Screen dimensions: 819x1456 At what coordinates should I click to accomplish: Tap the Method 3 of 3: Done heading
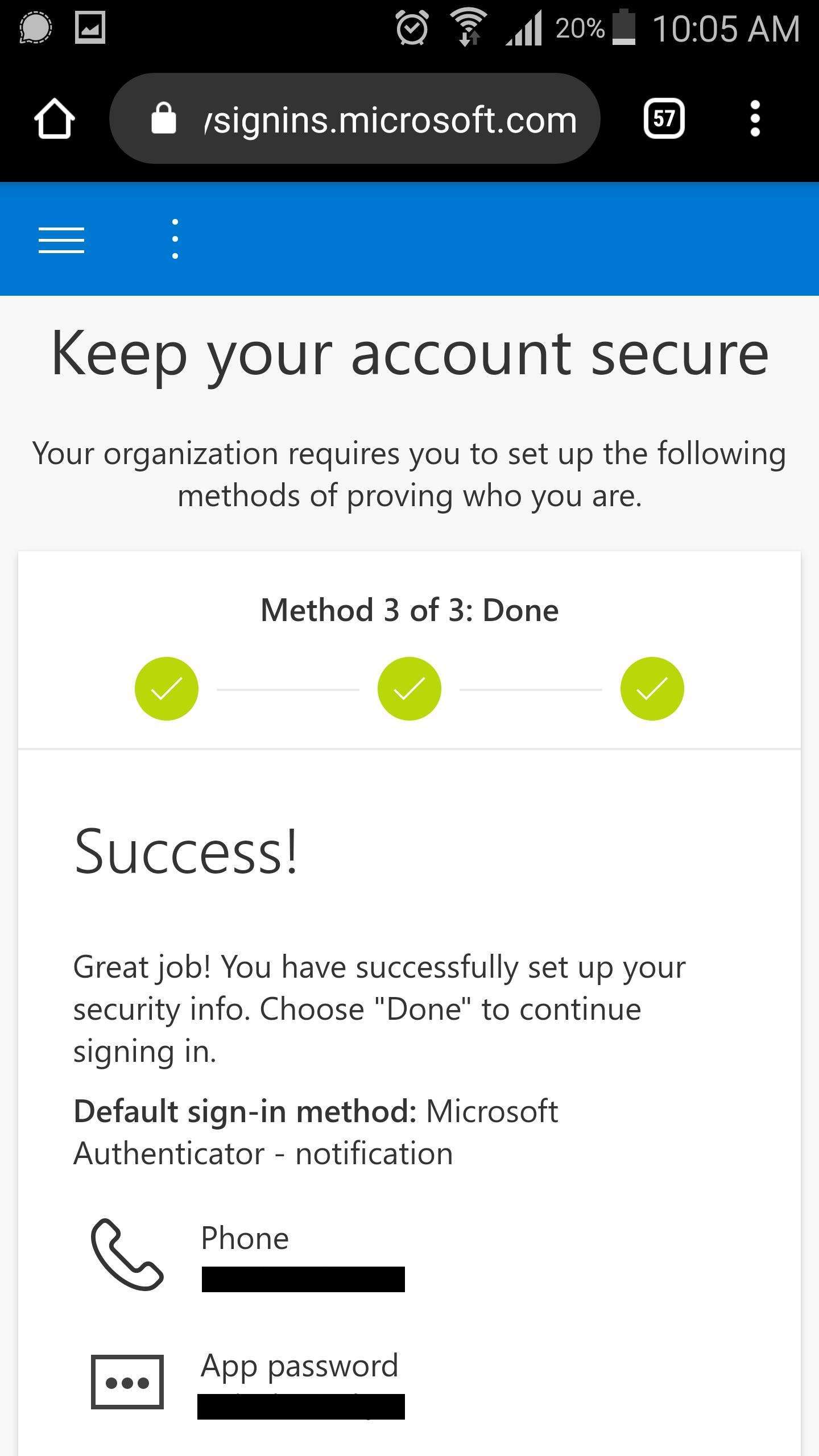click(409, 610)
